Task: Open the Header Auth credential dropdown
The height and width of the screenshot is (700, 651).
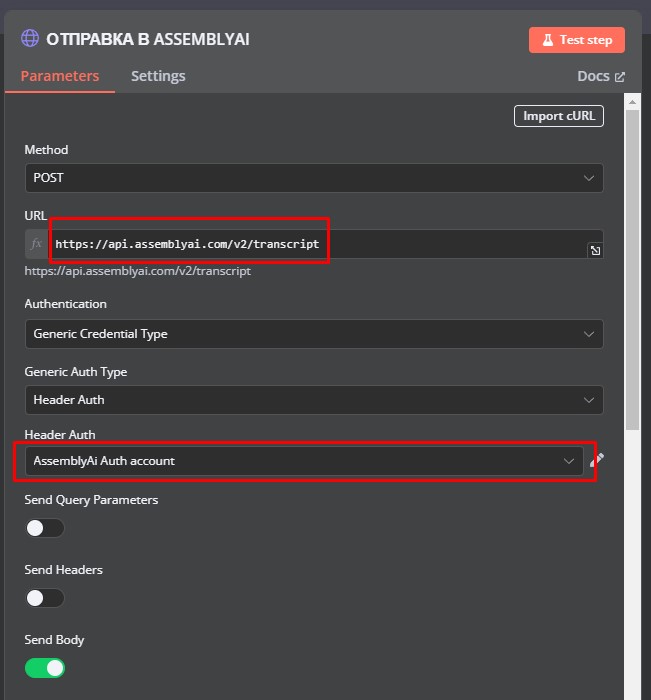Action: 304,461
